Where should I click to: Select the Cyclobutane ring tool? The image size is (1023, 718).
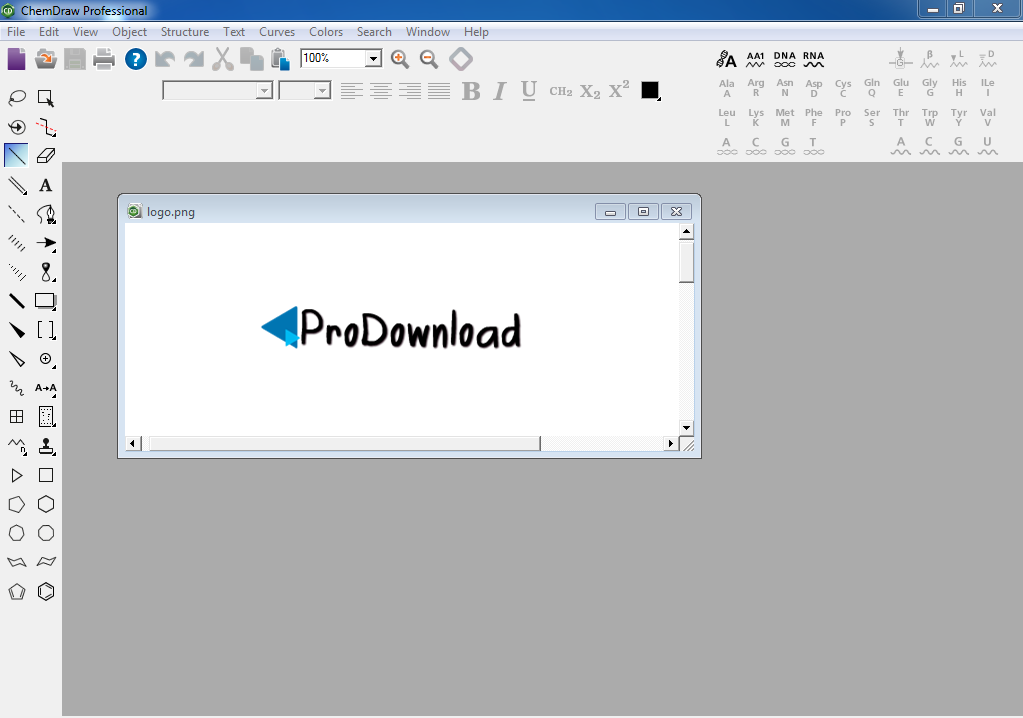(x=46, y=475)
